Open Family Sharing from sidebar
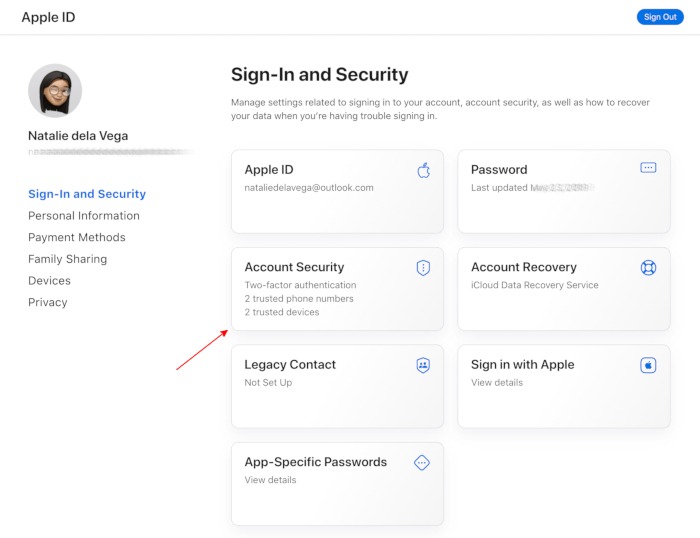 (67, 259)
